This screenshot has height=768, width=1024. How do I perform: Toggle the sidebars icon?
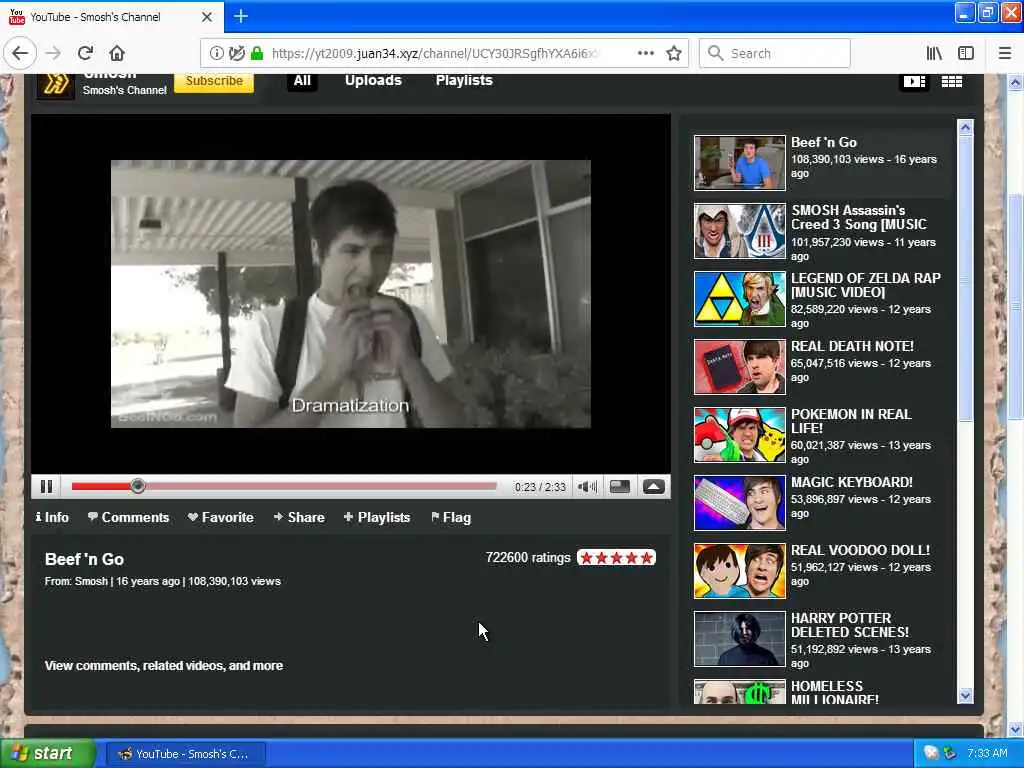pos(966,53)
